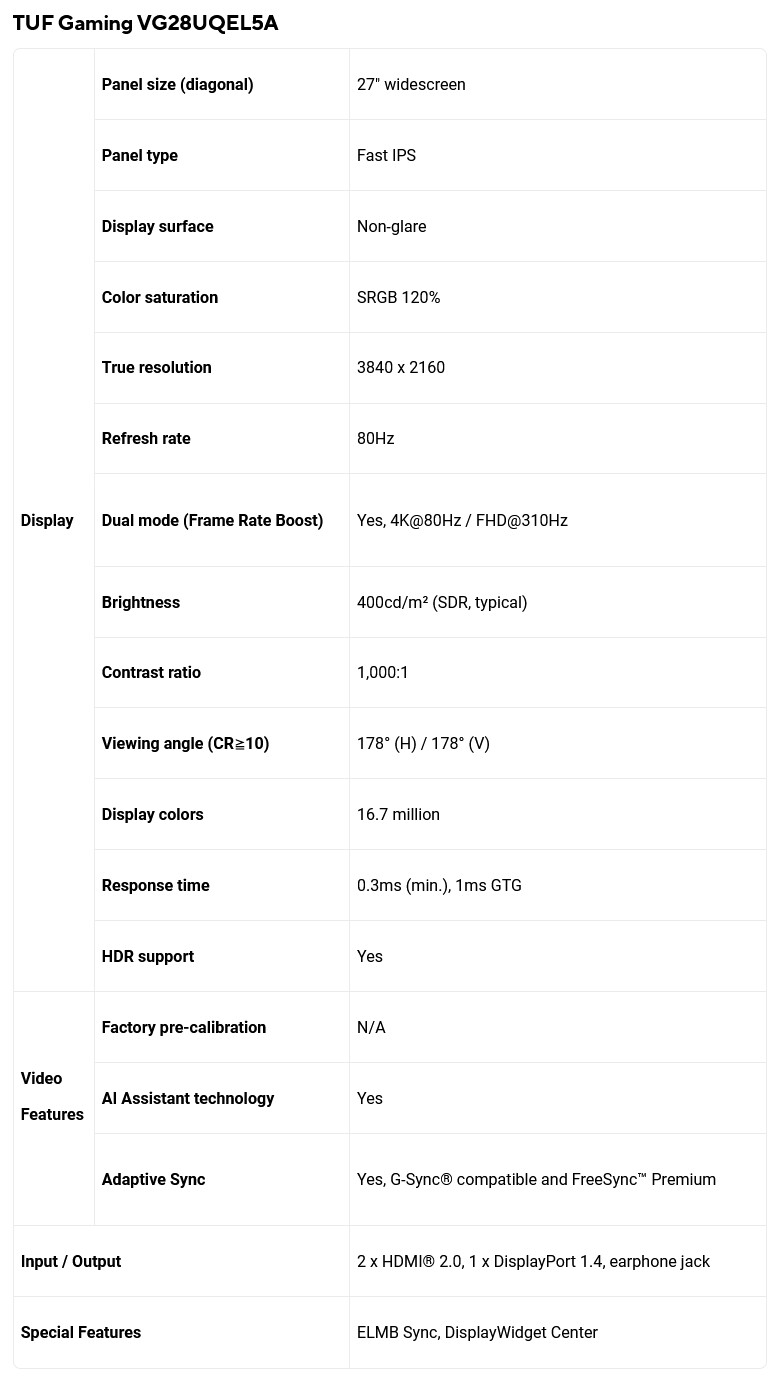The height and width of the screenshot is (1383, 778).
Task: Select the SRGB 120% value
Action: coord(398,298)
